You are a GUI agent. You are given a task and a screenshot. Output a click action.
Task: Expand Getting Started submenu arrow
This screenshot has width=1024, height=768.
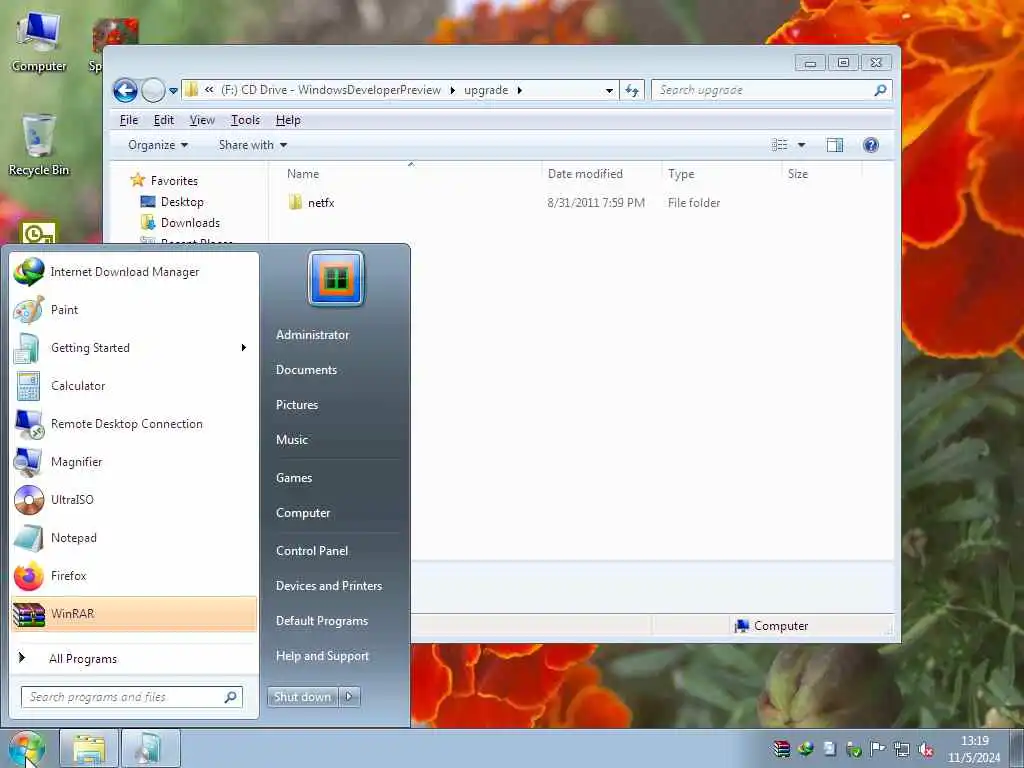(x=244, y=347)
